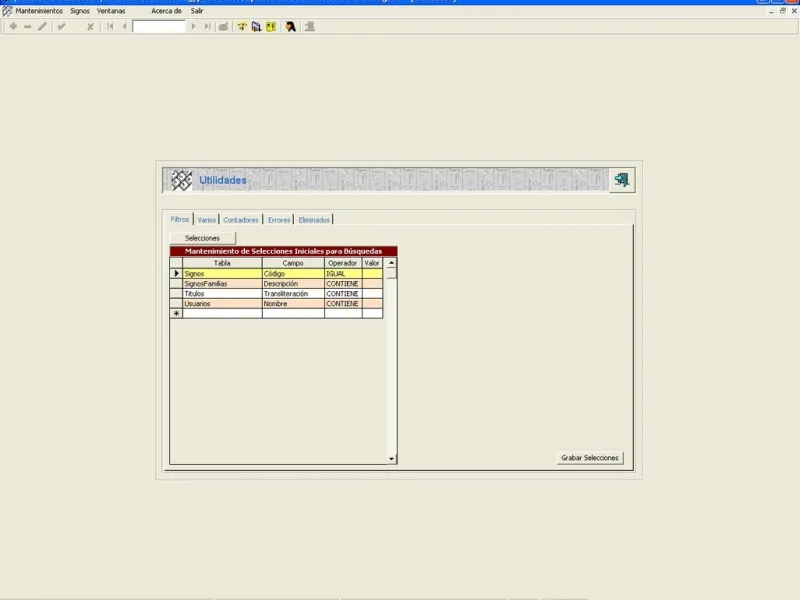Click CONTIENE operator in SignosFamilias row

click(343, 284)
